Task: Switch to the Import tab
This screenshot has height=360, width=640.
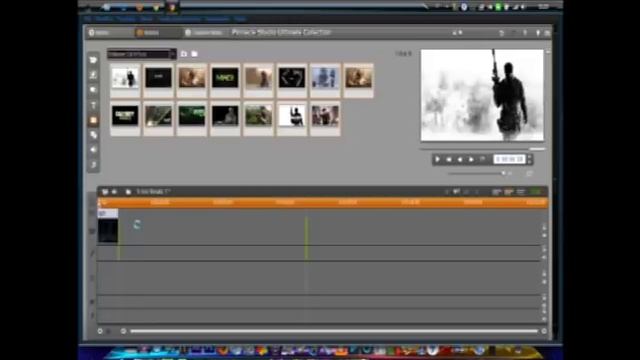Action: coord(99,33)
